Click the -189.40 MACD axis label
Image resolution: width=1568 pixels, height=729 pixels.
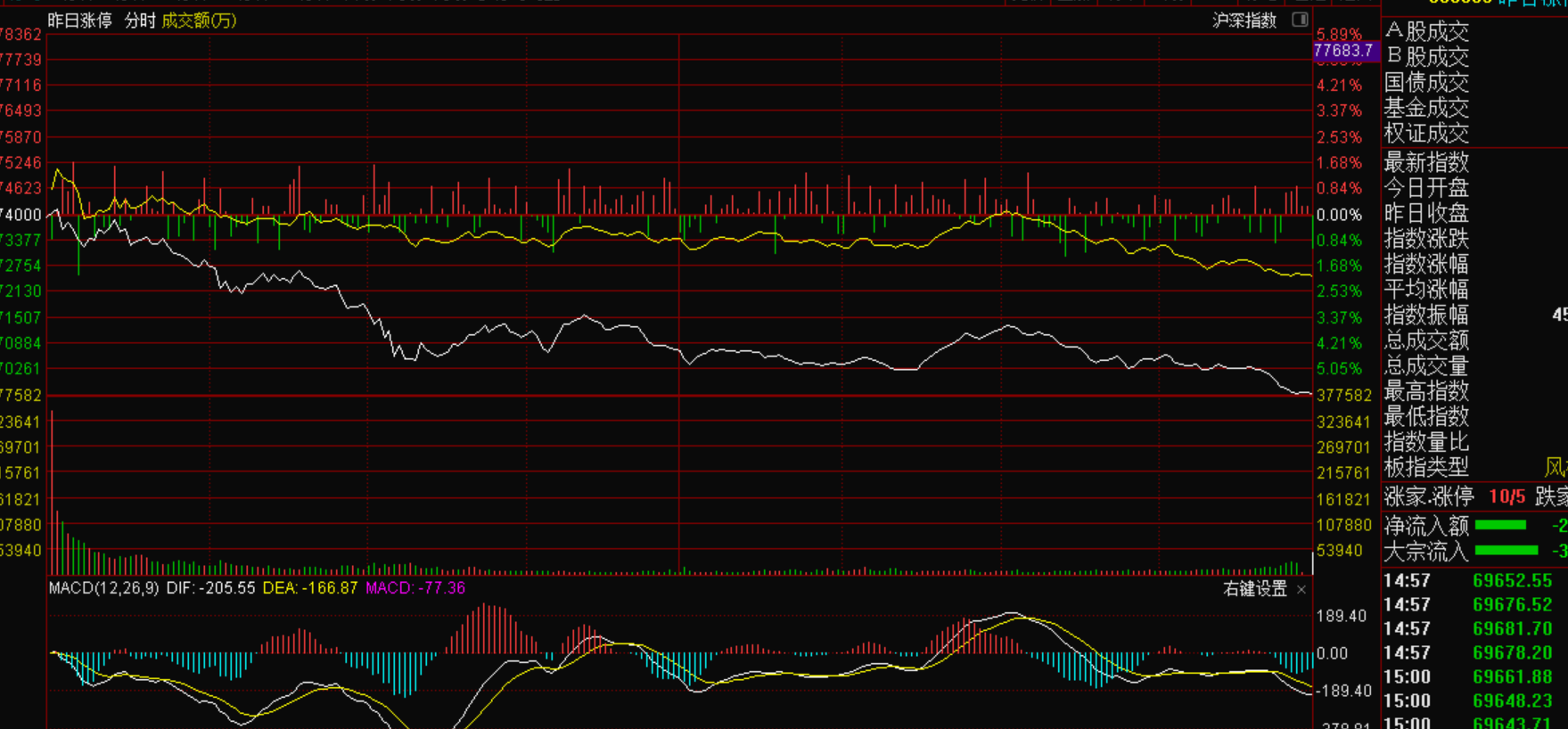(x=1342, y=691)
